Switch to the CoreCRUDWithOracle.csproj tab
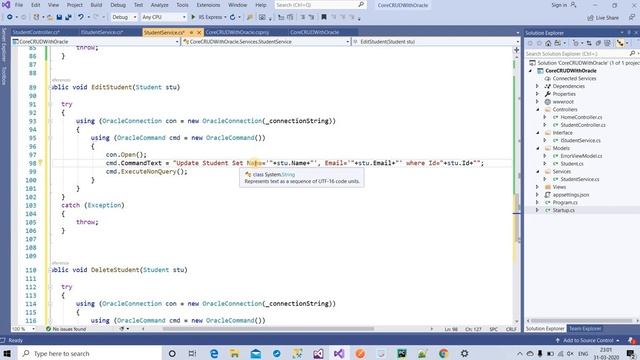 click(237, 32)
